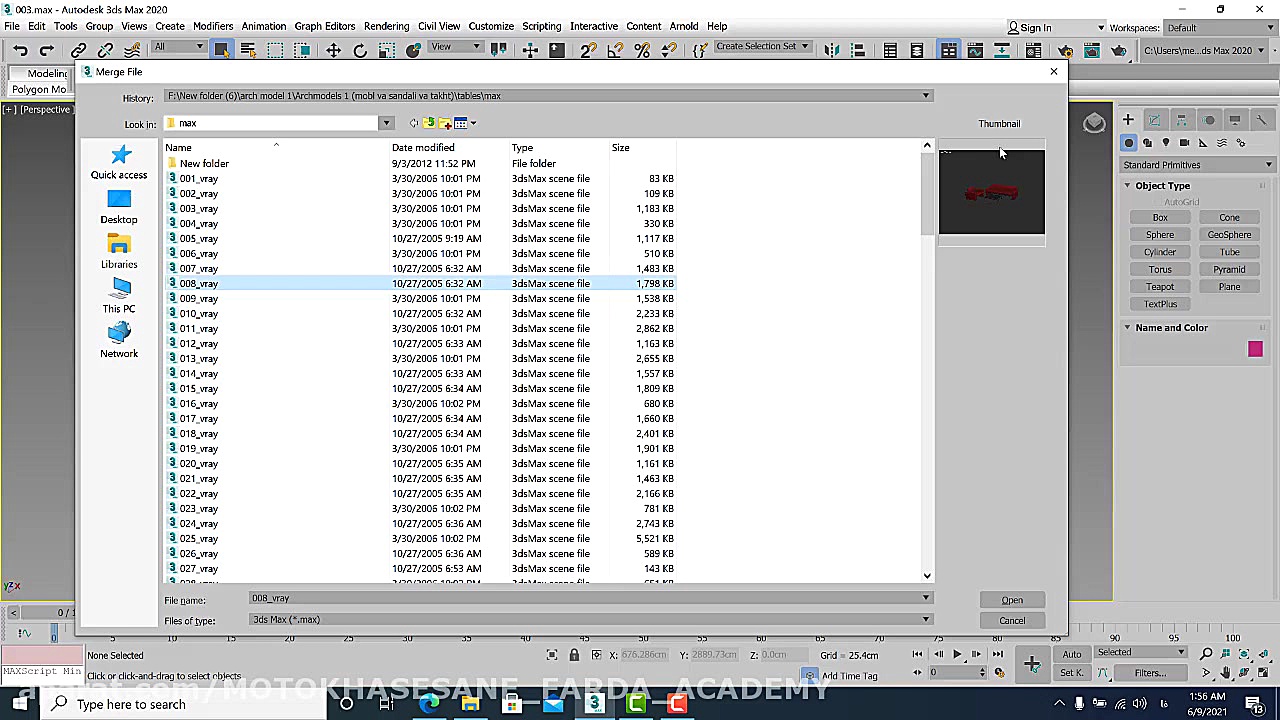
Task: Click Cancel in the Merge File dialog
Action: [x=1012, y=621]
